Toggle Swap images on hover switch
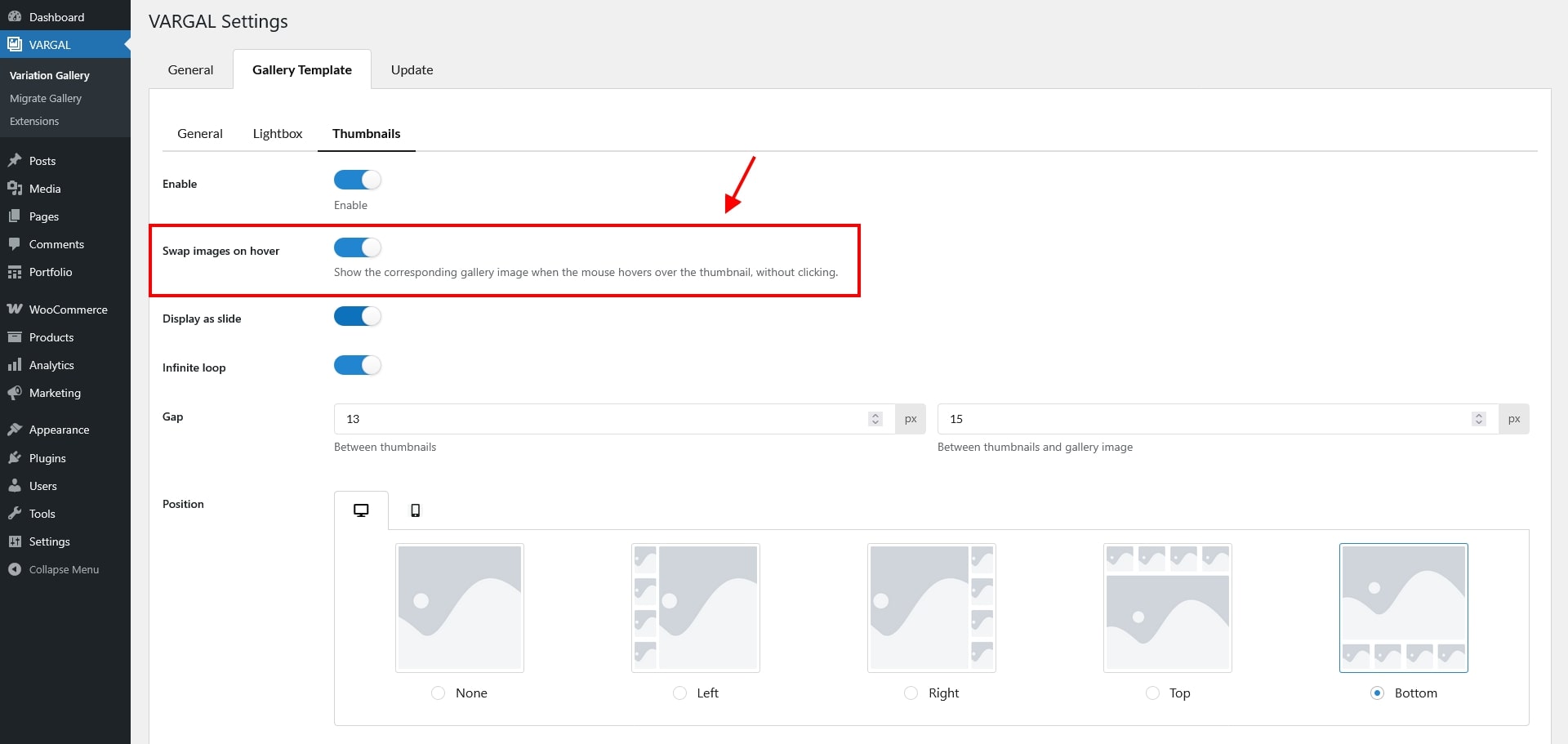 pyautogui.click(x=358, y=247)
